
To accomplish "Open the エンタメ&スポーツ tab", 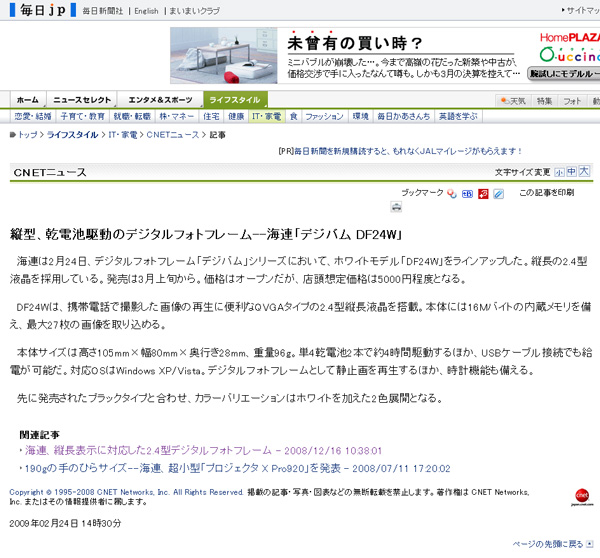I will coord(160,100).
